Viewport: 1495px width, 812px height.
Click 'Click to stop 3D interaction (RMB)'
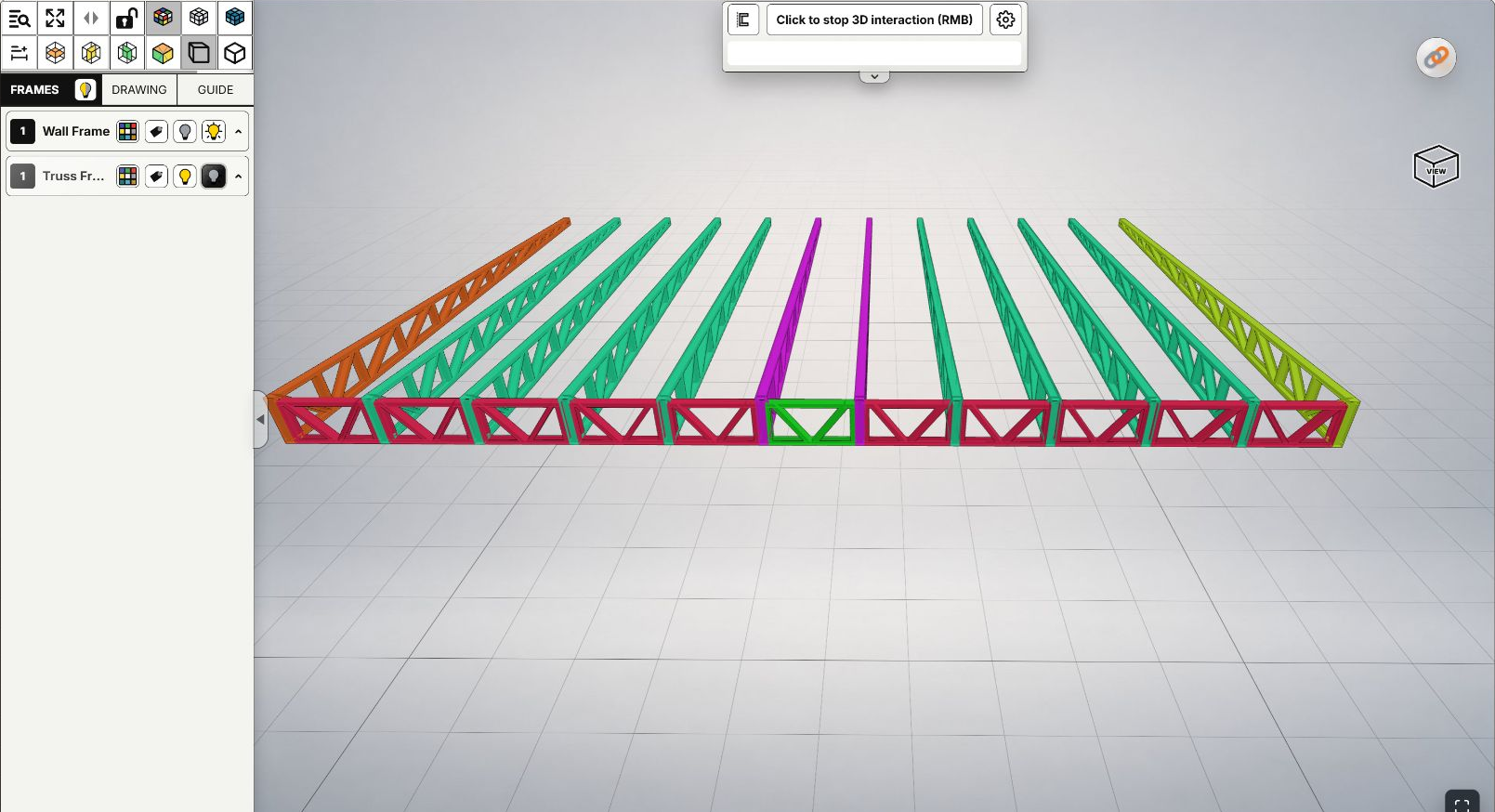coord(874,20)
